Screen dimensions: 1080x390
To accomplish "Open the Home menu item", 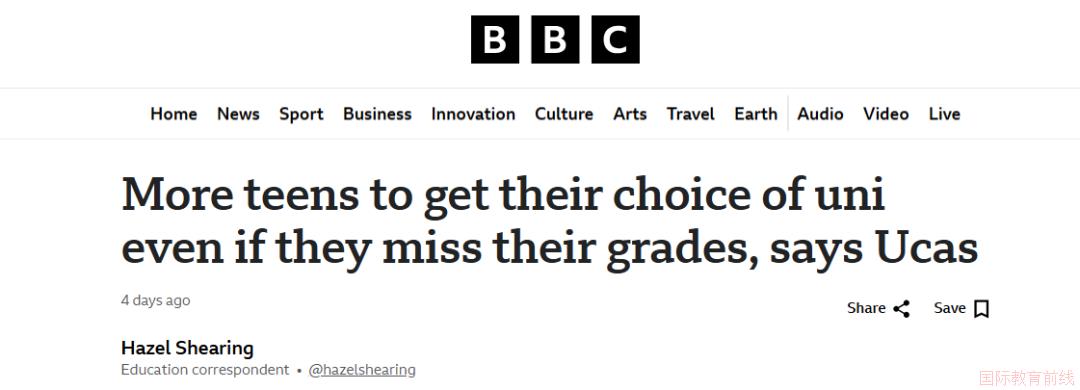I will (x=174, y=114).
